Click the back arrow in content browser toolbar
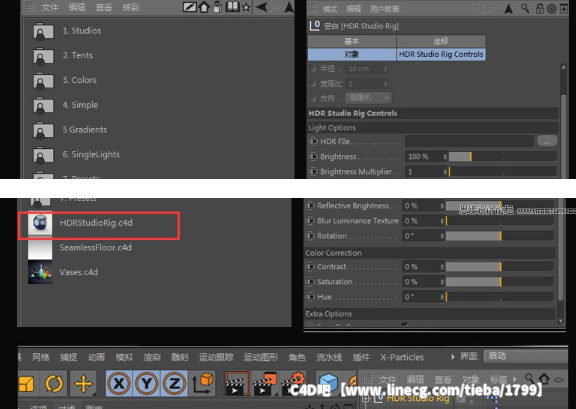This screenshot has height=409, width=576. pyautogui.click(x=262, y=7)
